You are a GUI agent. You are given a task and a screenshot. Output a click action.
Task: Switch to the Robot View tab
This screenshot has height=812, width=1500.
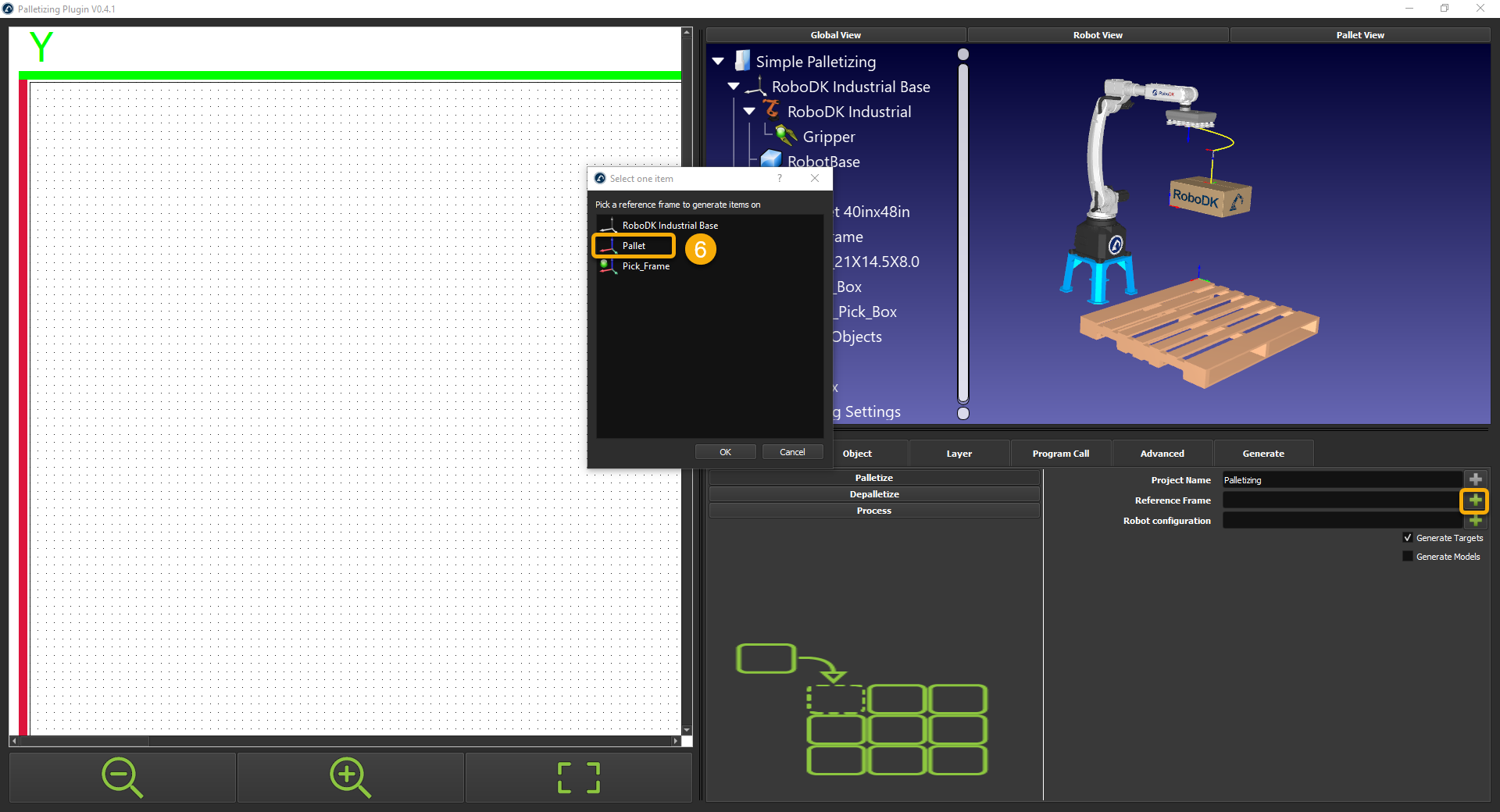coord(1097,35)
